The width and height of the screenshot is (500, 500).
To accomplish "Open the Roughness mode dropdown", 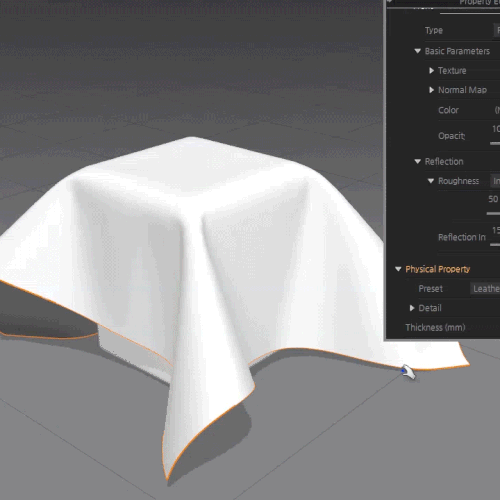I will click(x=495, y=181).
